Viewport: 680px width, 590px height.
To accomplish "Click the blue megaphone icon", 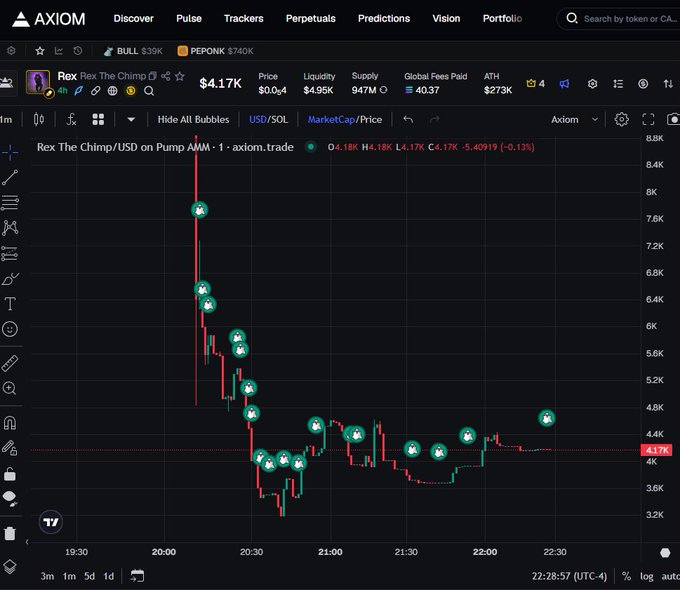I will click(564, 84).
